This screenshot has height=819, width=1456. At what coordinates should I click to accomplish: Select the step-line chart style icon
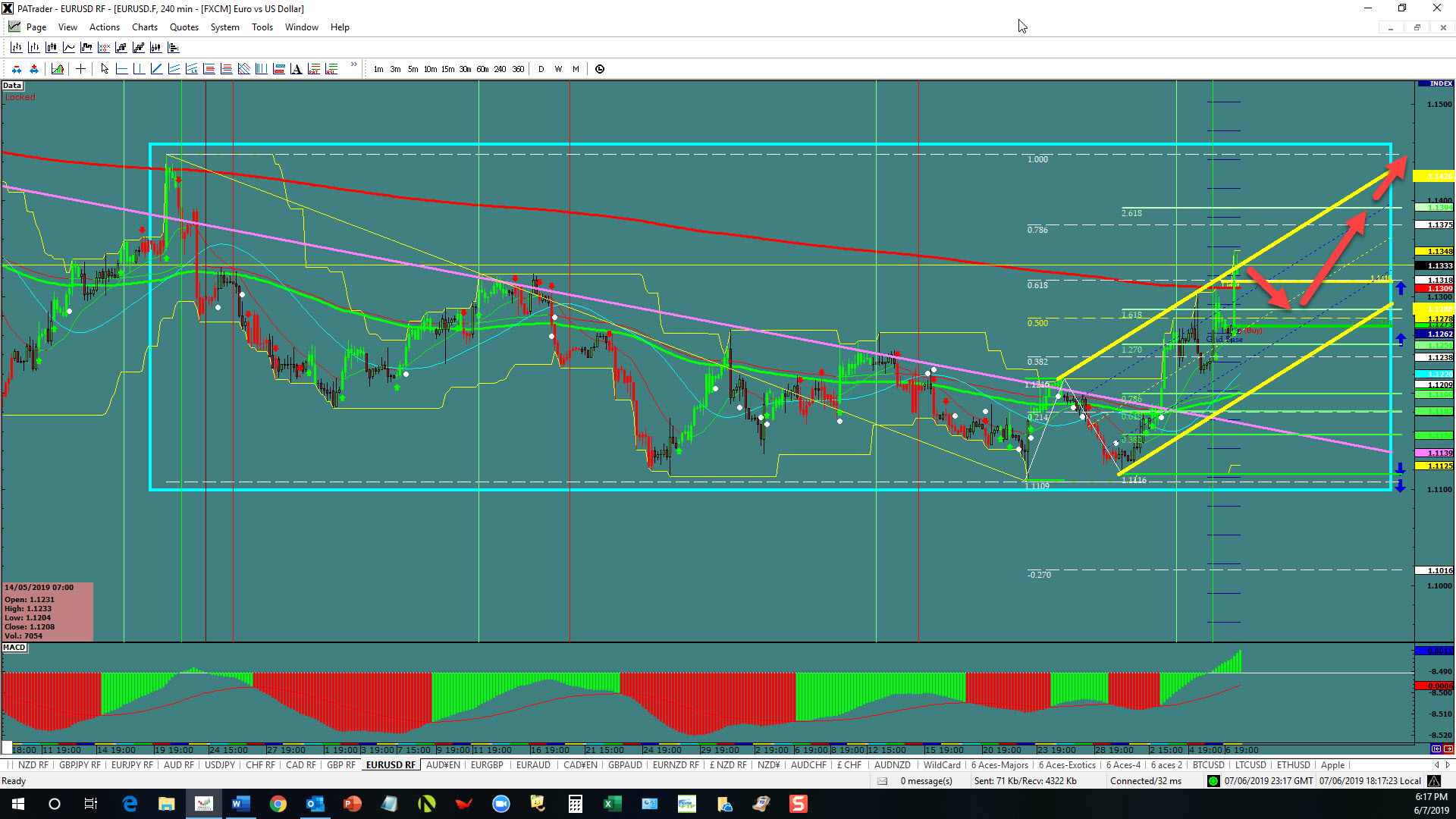pyautogui.click(x=86, y=47)
